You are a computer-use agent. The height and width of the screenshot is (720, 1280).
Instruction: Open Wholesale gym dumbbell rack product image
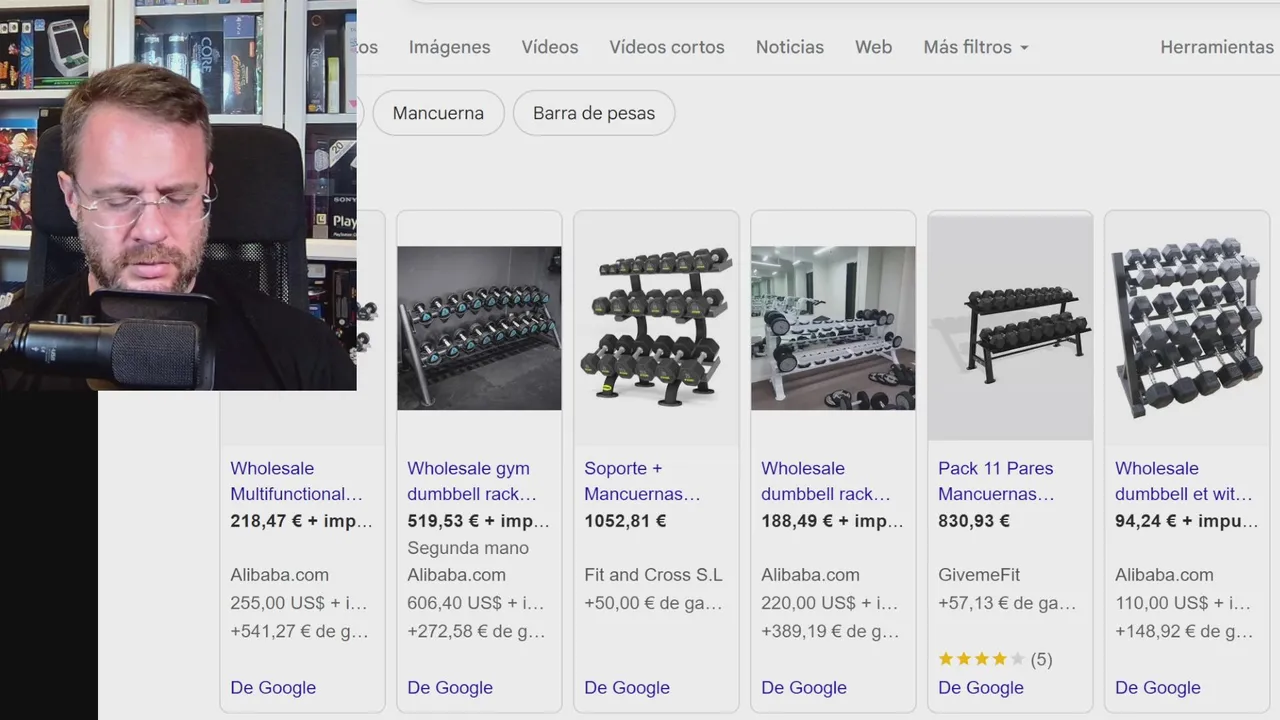479,328
